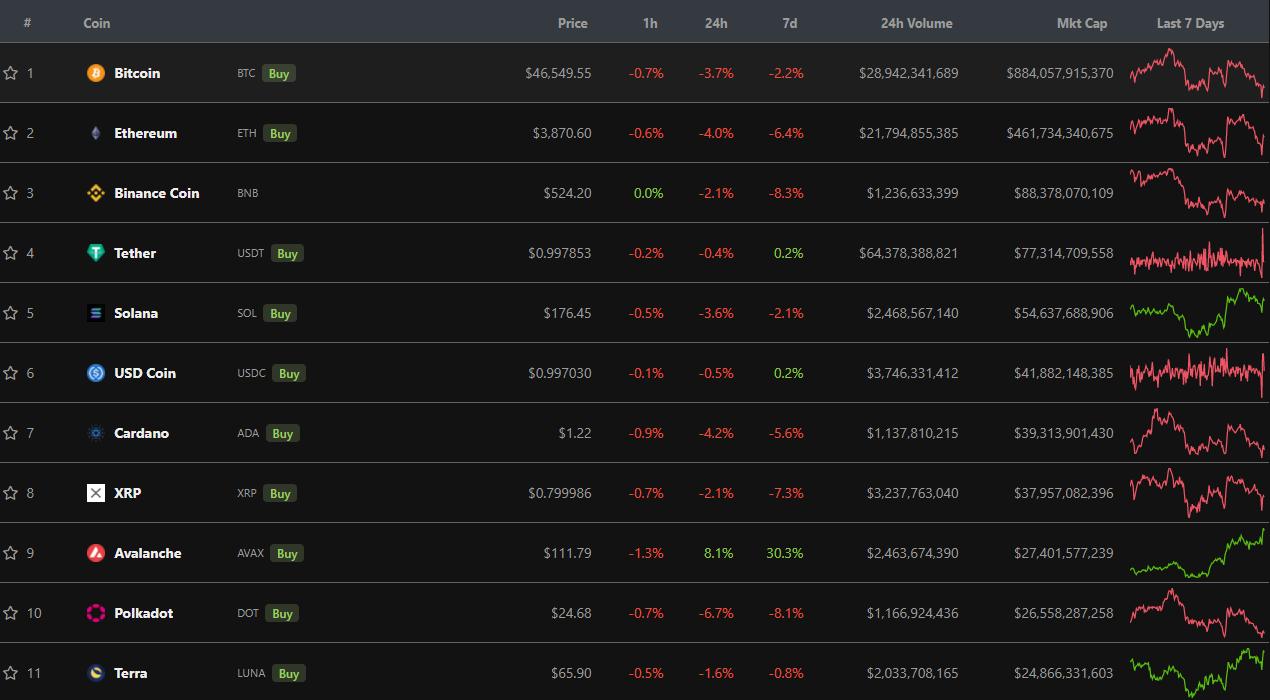Image resolution: width=1270 pixels, height=700 pixels.
Task: Click the Solana logo icon
Action: 96,313
